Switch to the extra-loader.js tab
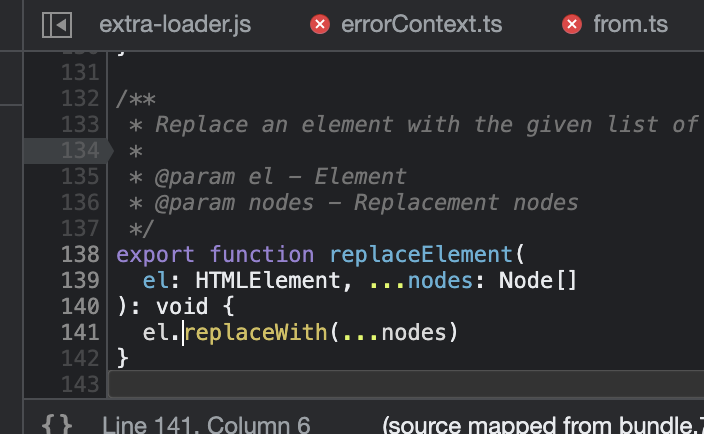Image resolution: width=704 pixels, height=434 pixels. pyautogui.click(x=175, y=24)
